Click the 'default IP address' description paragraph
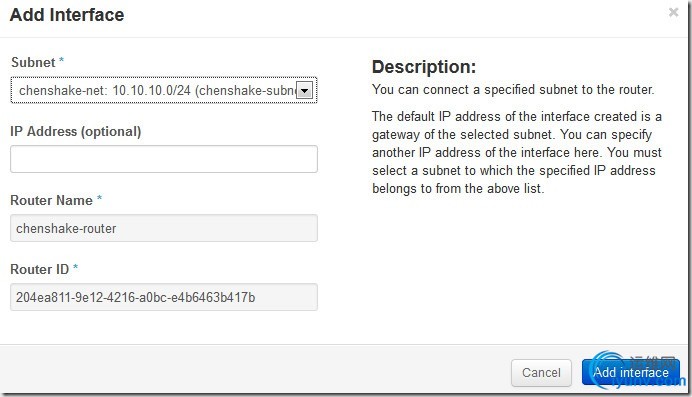This screenshot has height=397, width=692. (516, 152)
